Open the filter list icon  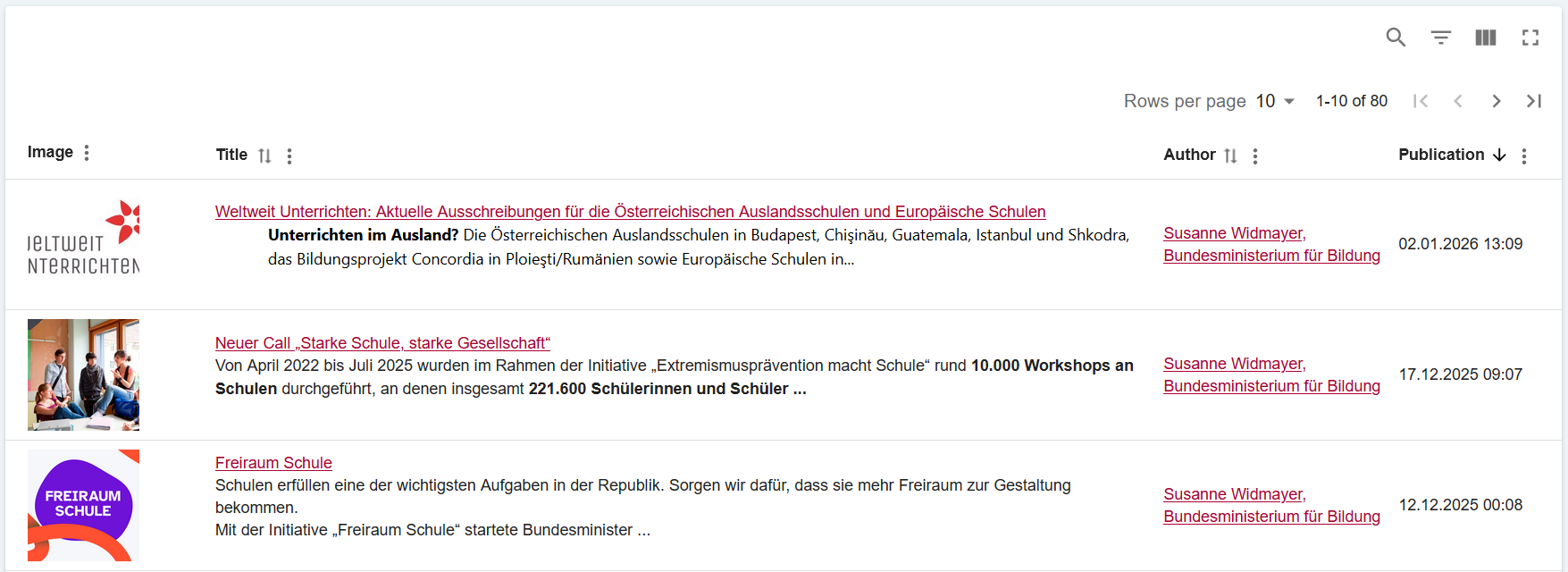[1441, 38]
